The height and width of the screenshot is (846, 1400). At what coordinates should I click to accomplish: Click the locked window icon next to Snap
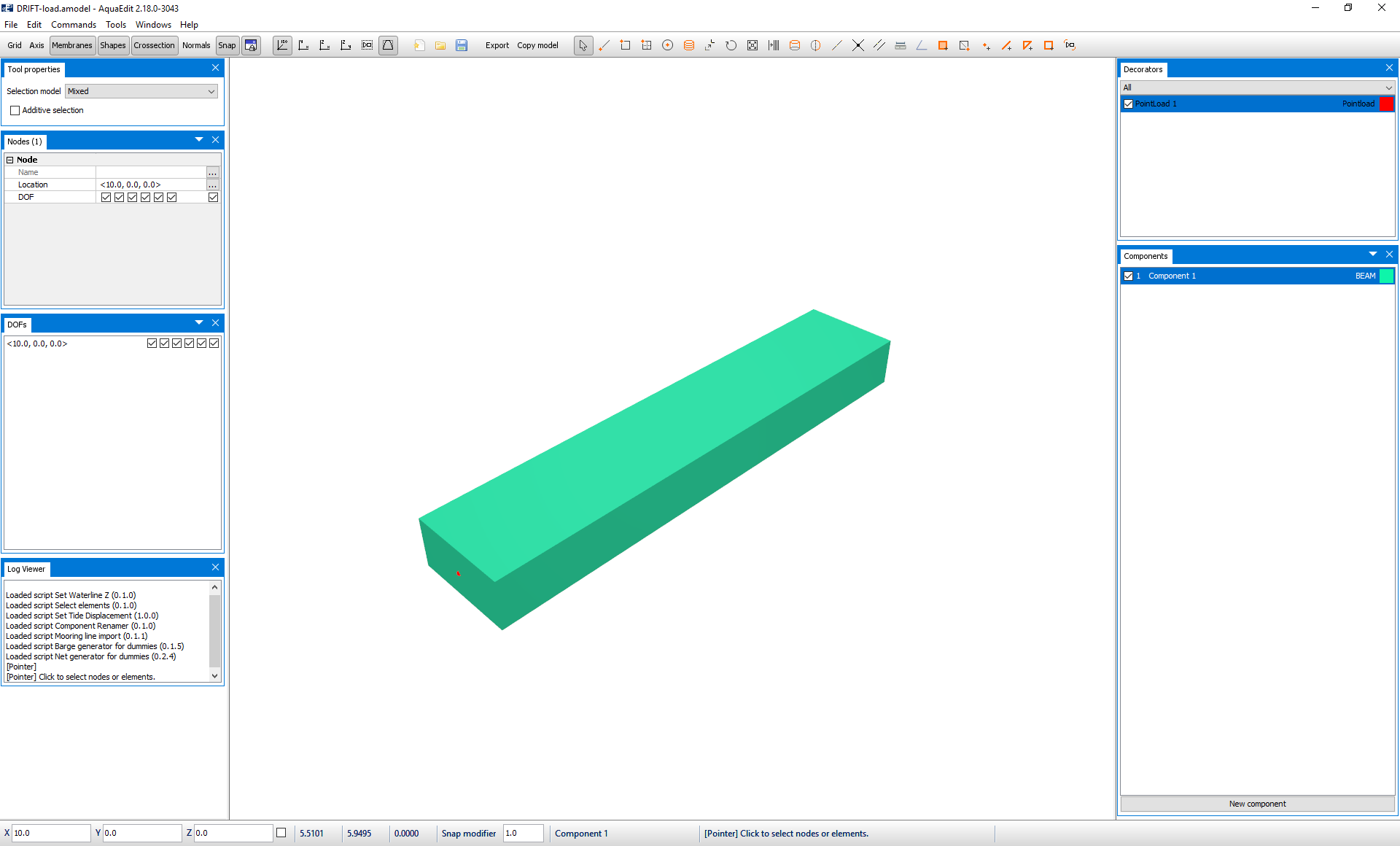(251, 45)
